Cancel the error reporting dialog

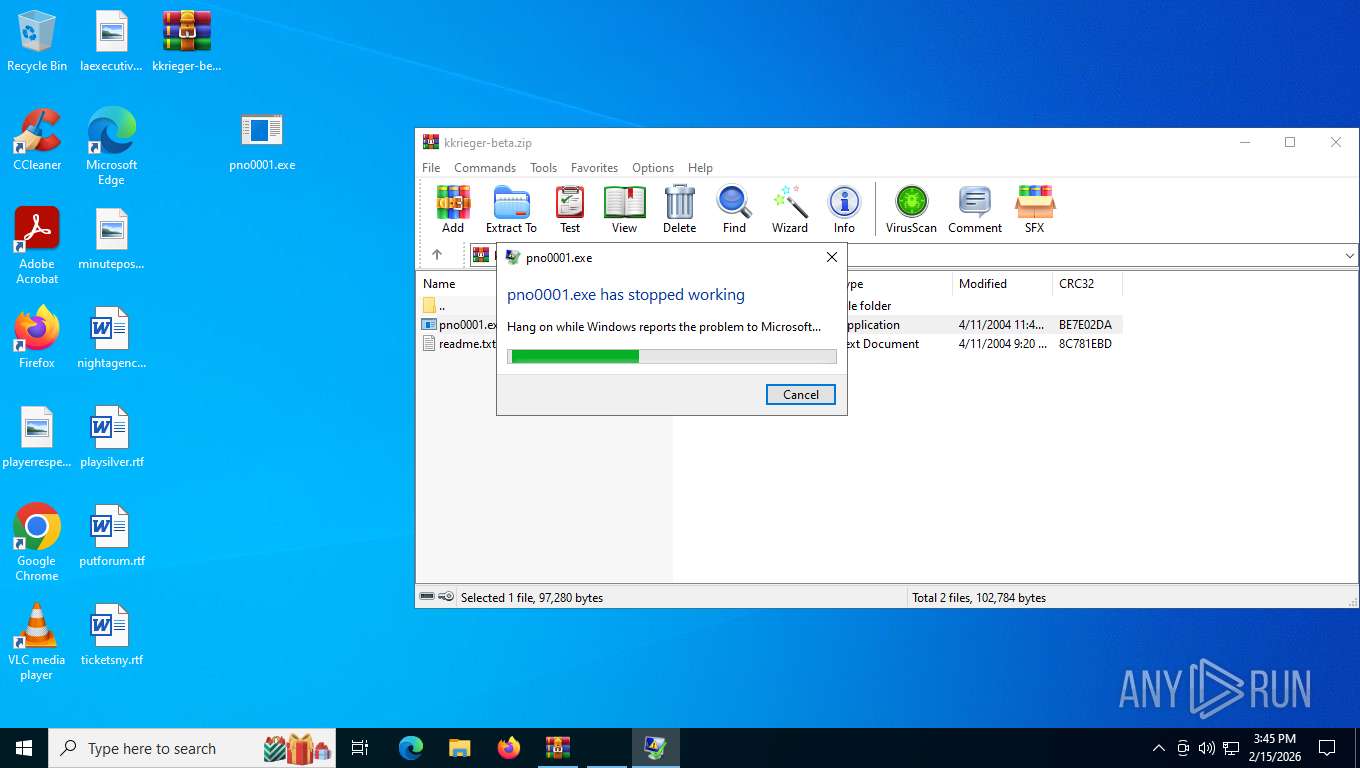[x=801, y=394]
